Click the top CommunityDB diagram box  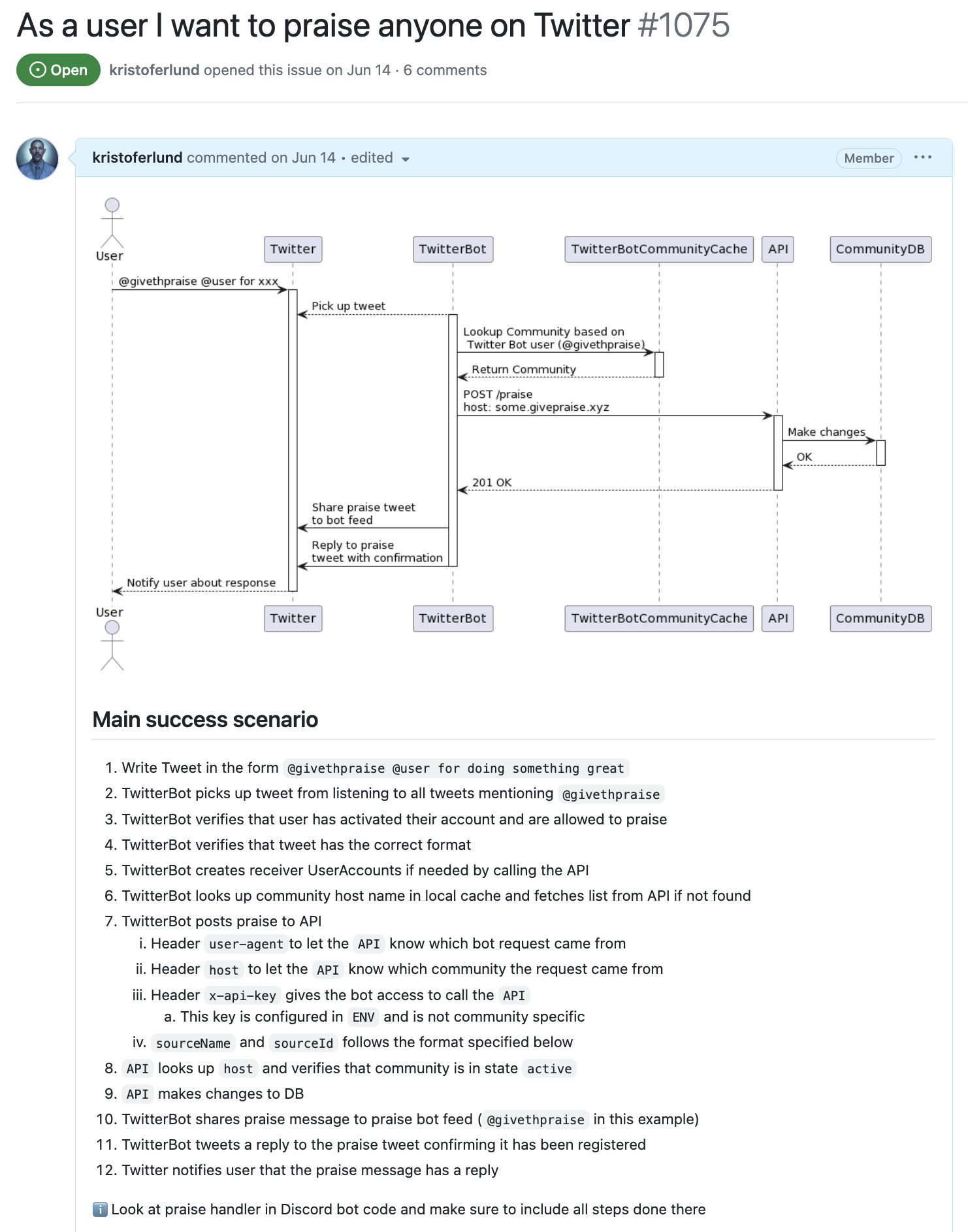pos(880,249)
